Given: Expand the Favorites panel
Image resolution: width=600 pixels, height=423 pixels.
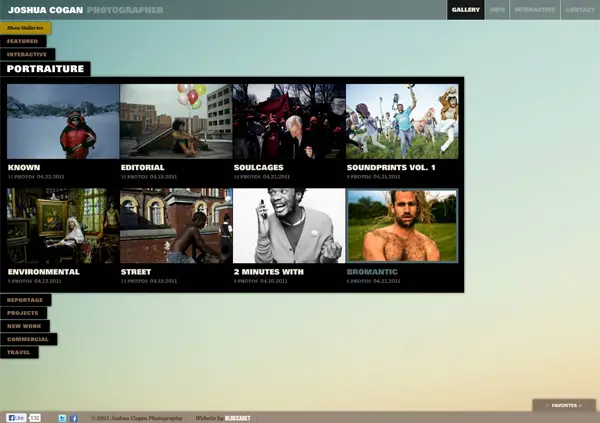Looking at the screenshot, I should point(564,405).
